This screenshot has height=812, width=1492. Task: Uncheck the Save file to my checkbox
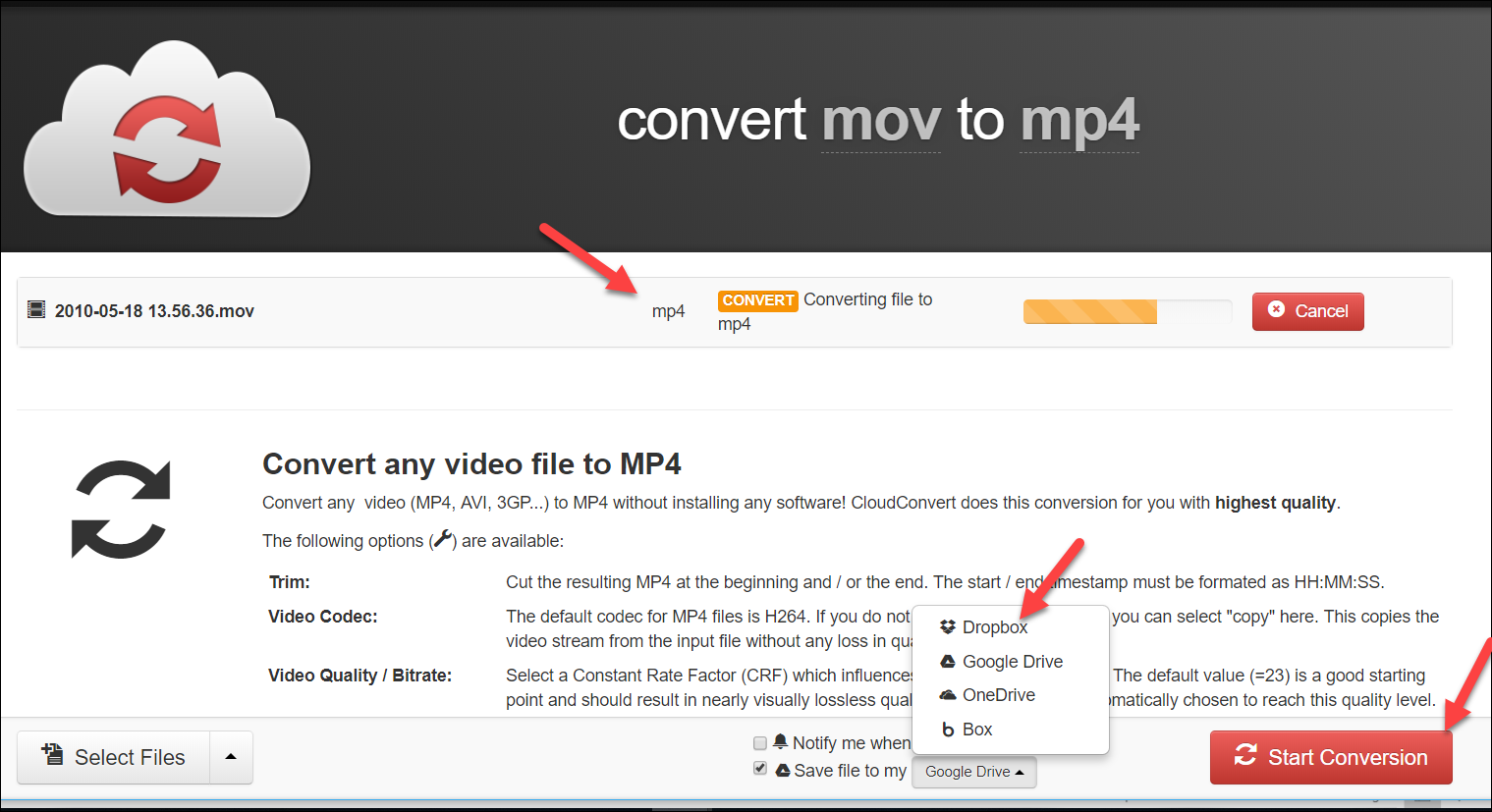click(x=759, y=769)
